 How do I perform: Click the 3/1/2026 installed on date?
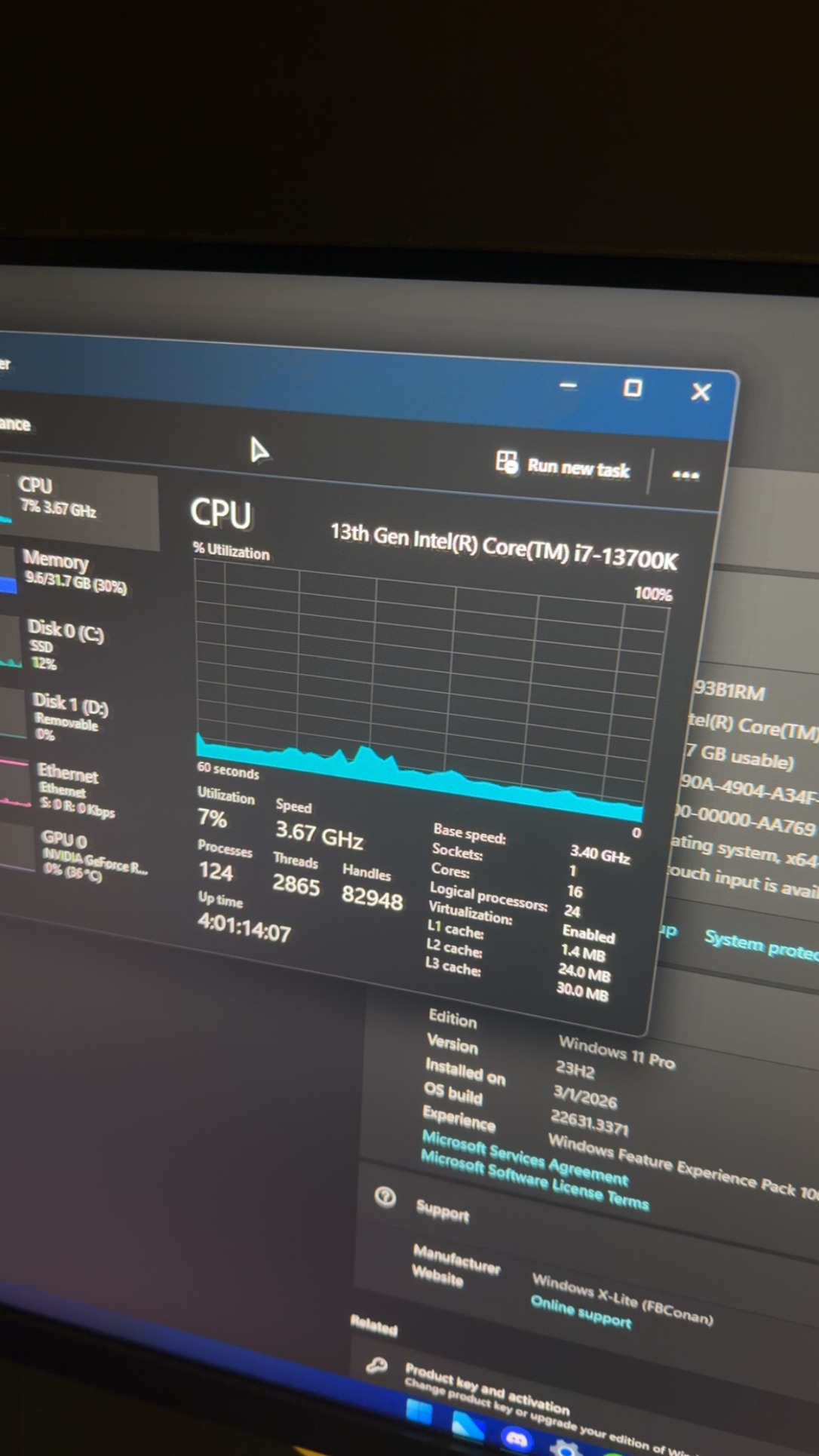(584, 1096)
